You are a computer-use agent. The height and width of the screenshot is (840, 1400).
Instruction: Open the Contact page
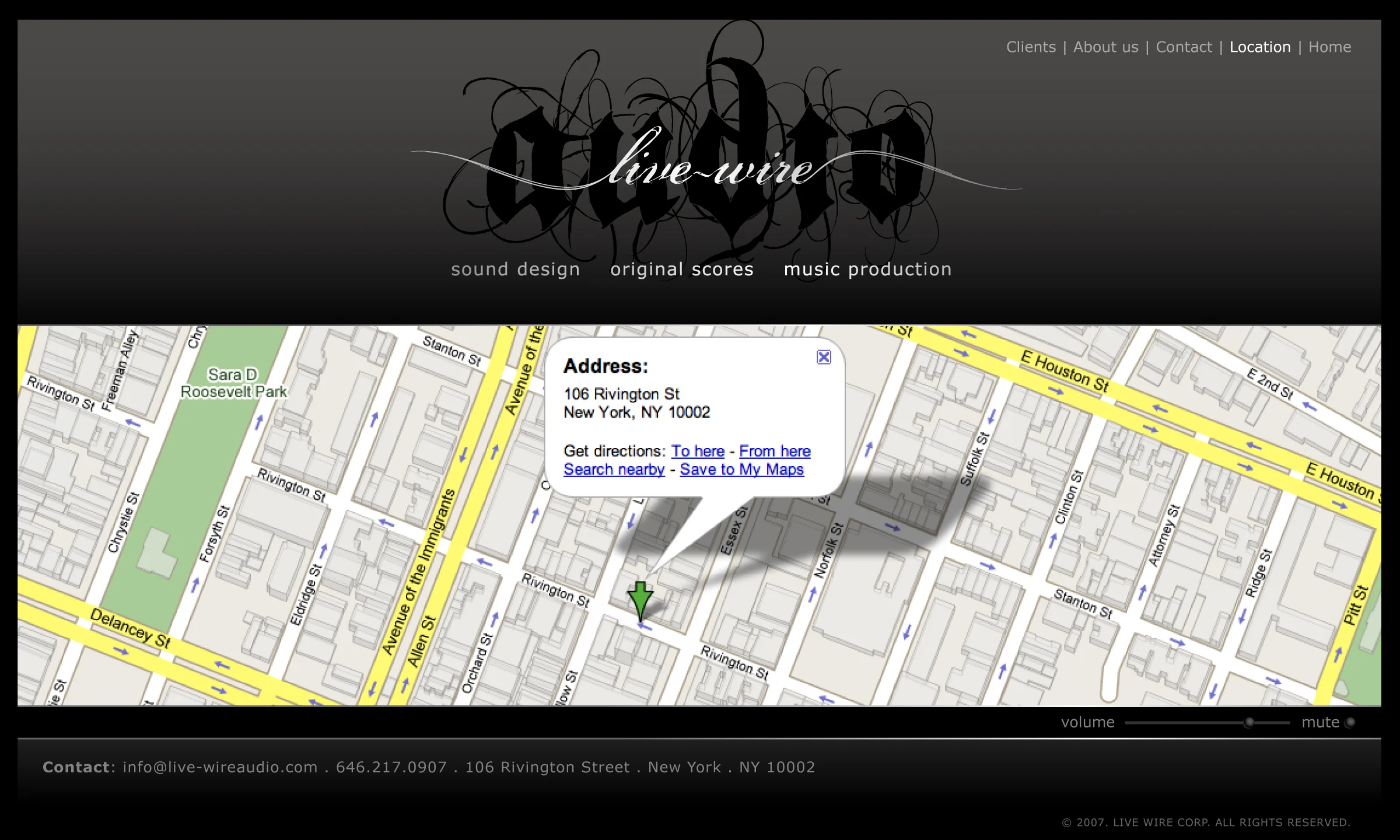1184,47
